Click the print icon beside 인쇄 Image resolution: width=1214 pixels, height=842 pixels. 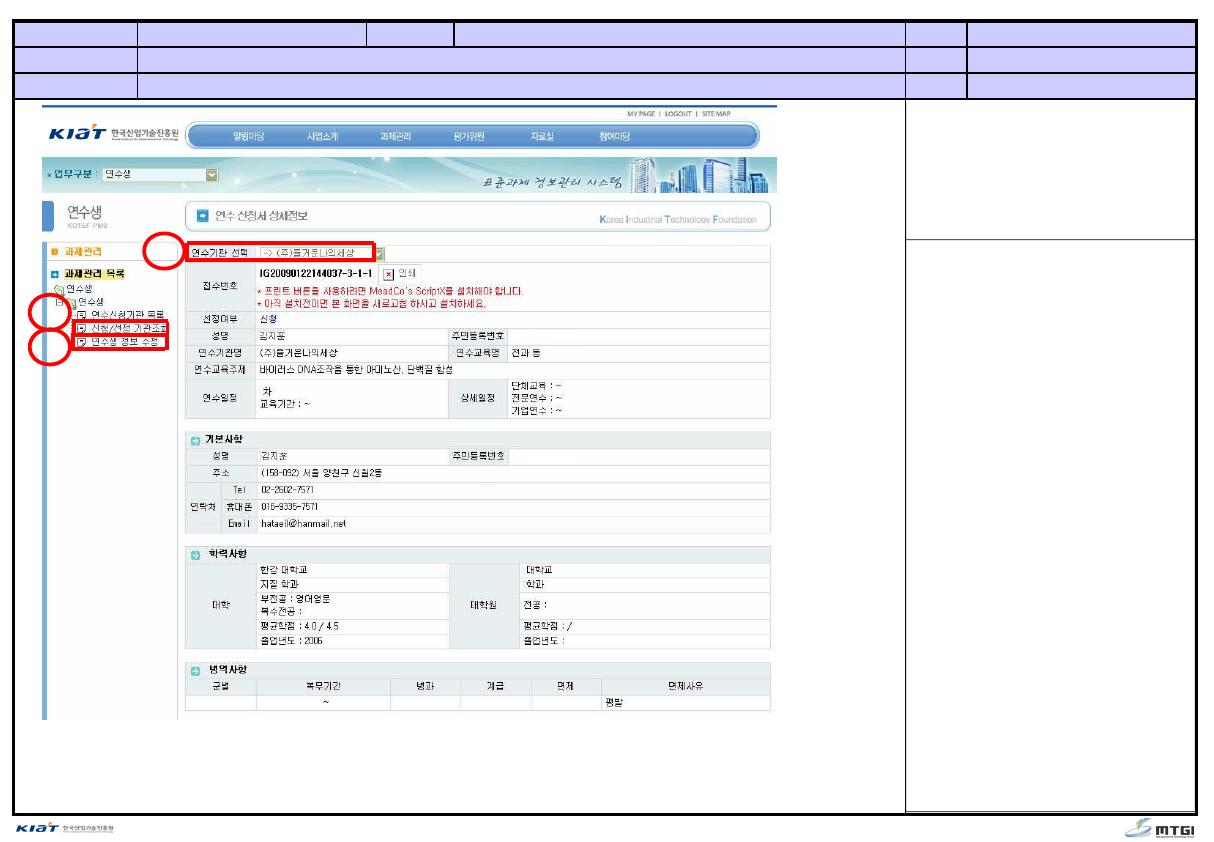pyautogui.click(x=390, y=272)
